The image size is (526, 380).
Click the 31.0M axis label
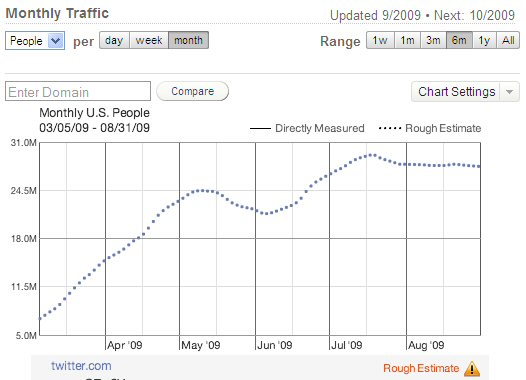click(23, 143)
